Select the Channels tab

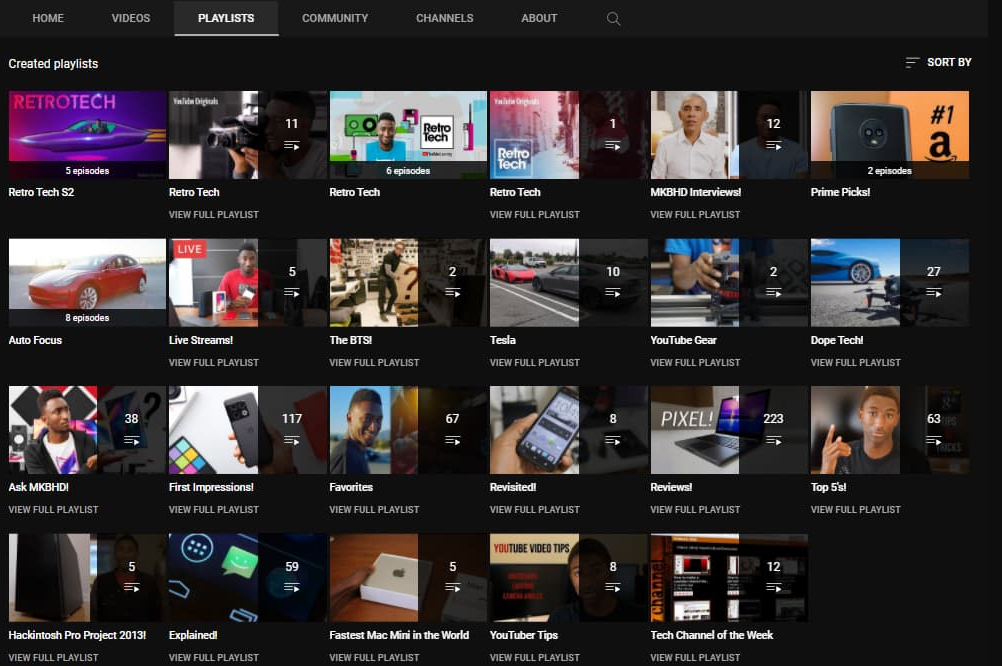click(x=445, y=18)
